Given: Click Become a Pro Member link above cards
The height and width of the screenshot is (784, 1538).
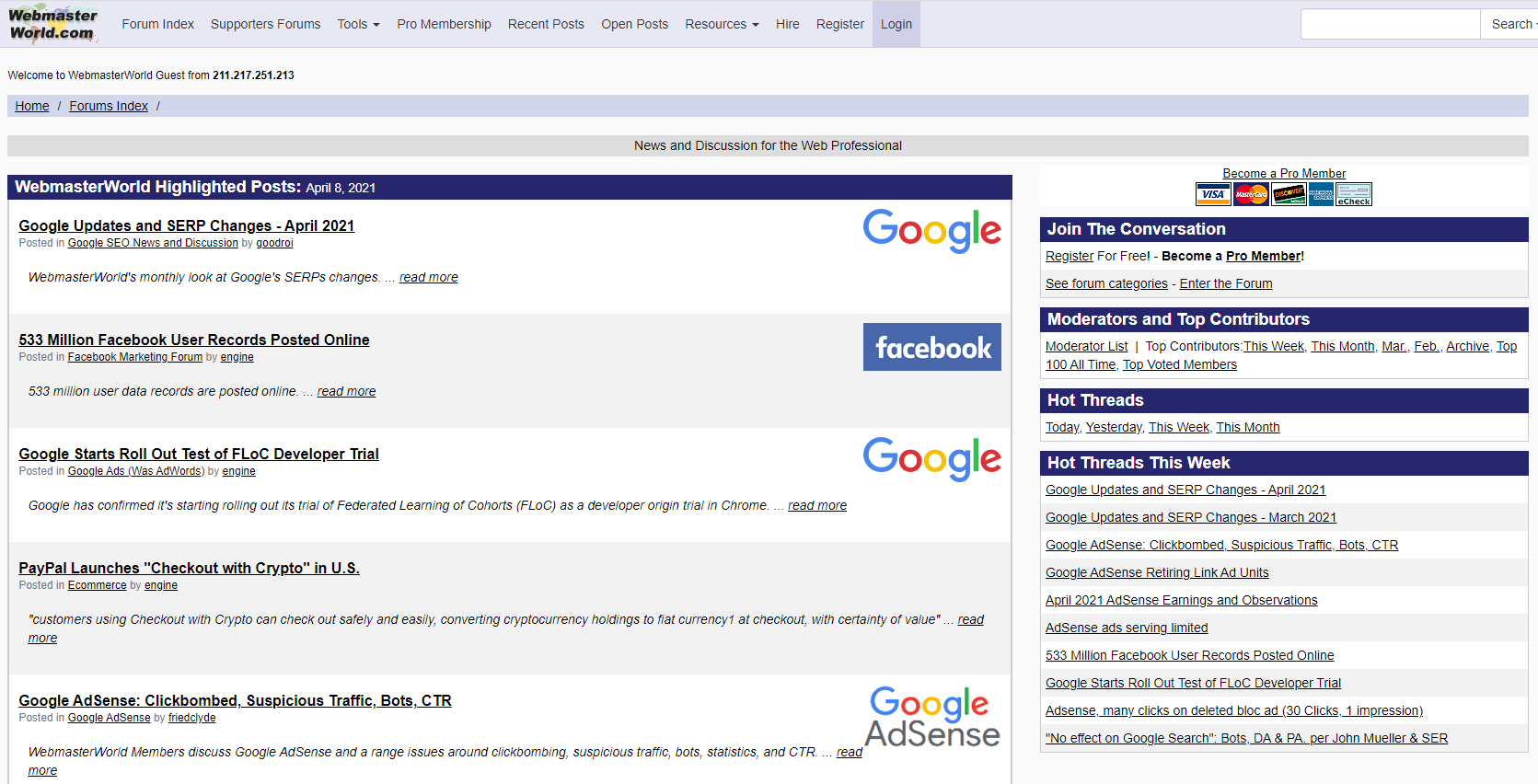Looking at the screenshot, I should click(1284, 173).
